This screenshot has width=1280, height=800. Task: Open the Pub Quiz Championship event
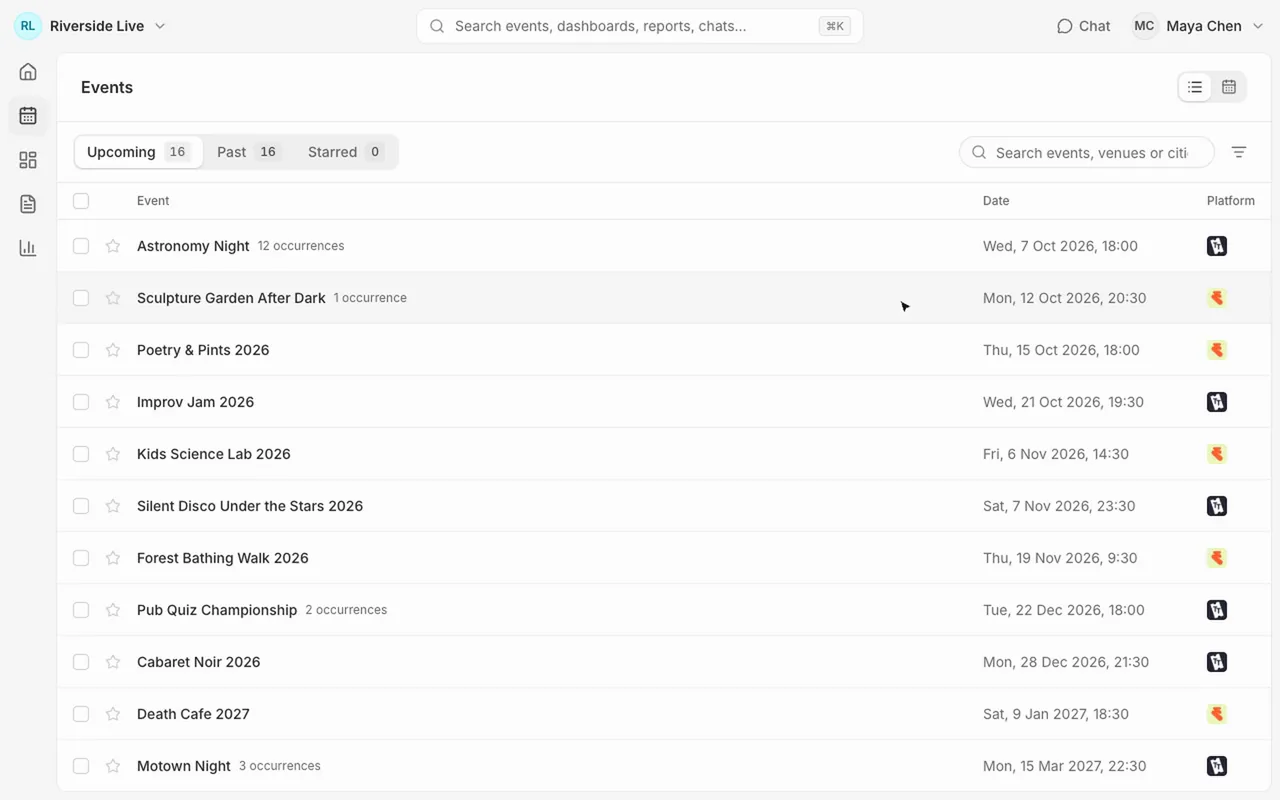(x=217, y=610)
